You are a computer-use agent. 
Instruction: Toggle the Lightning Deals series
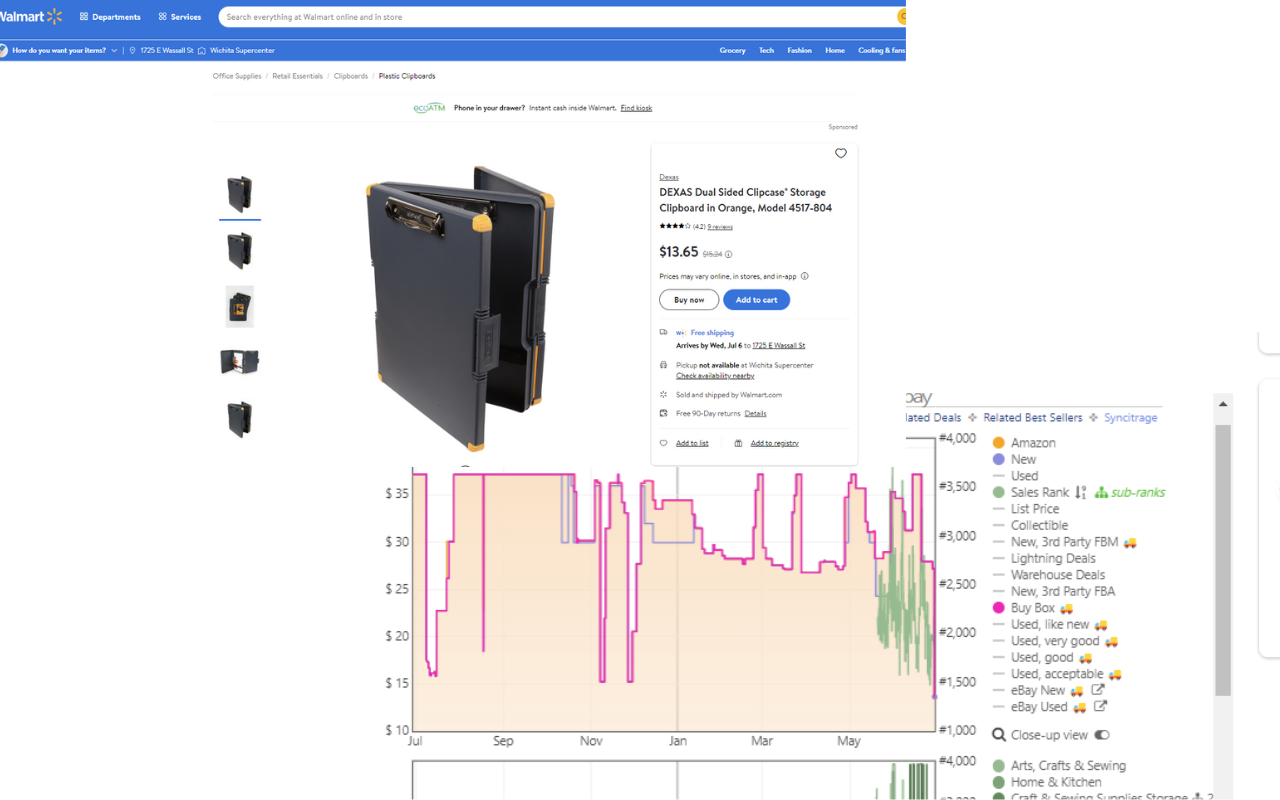tap(1043, 558)
